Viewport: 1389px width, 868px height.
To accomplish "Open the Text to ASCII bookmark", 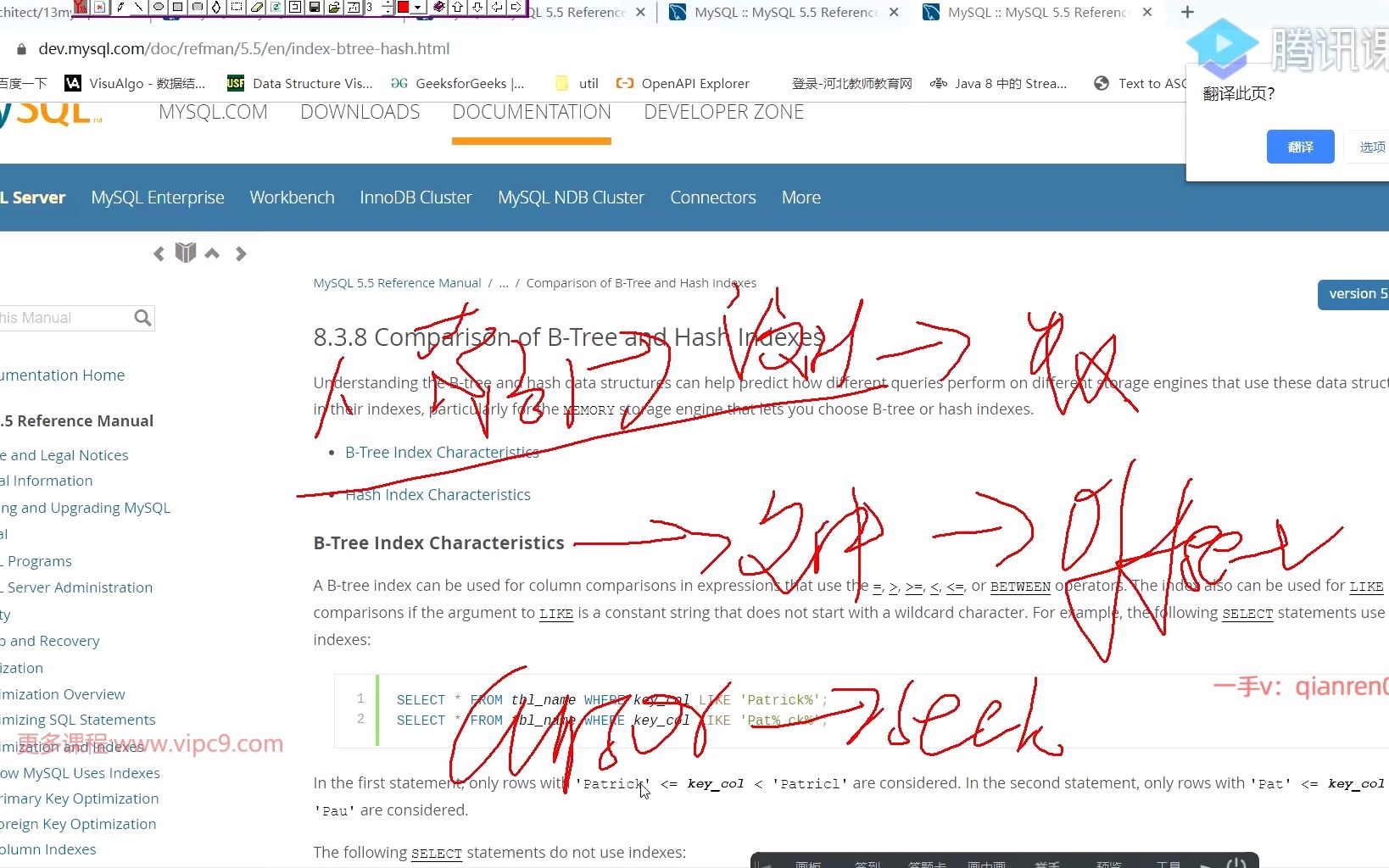I will 1140,83.
